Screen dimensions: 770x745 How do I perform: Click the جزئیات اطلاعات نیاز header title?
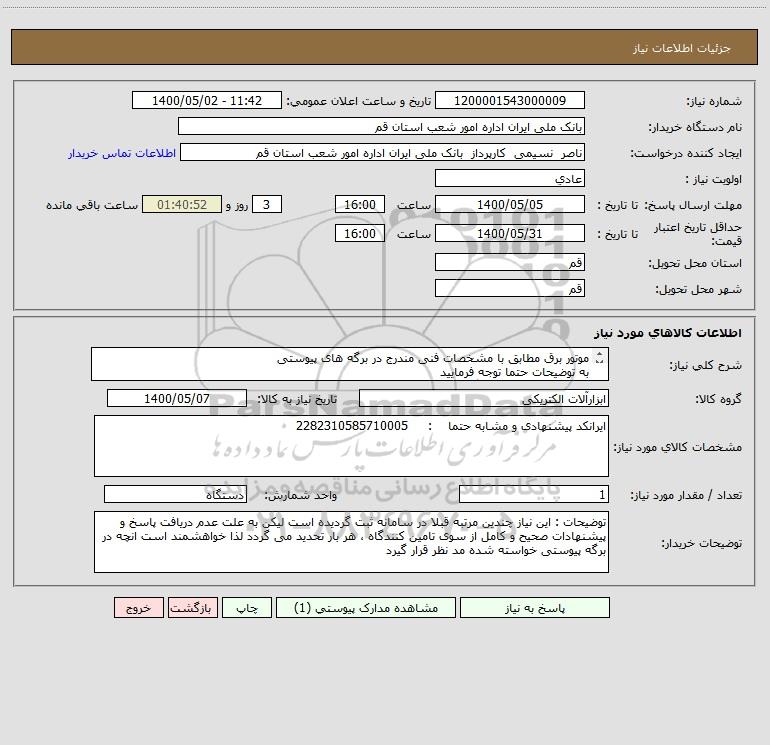coord(682,48)
